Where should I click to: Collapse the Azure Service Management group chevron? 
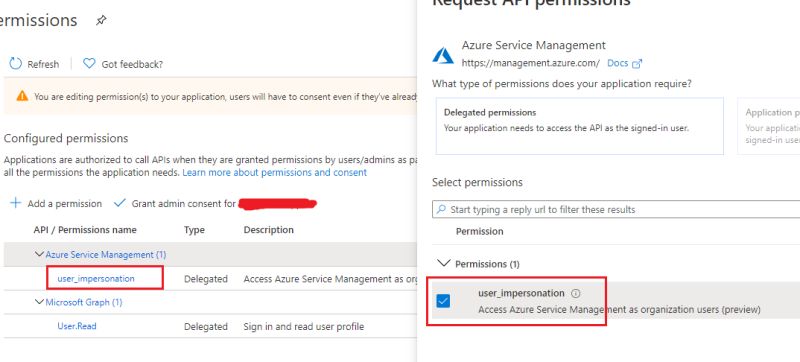[x=39, y=254]
